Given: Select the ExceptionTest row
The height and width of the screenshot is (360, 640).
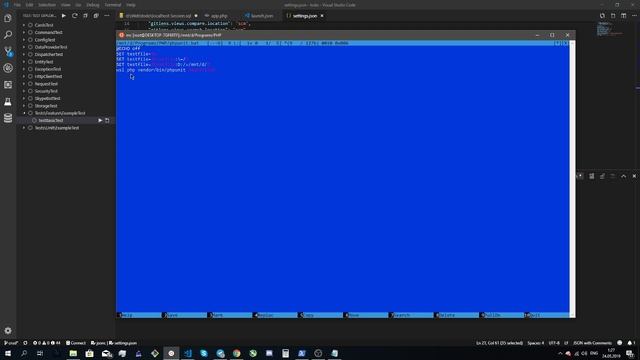Looking at the screenshot, I should tap(65, 69).
